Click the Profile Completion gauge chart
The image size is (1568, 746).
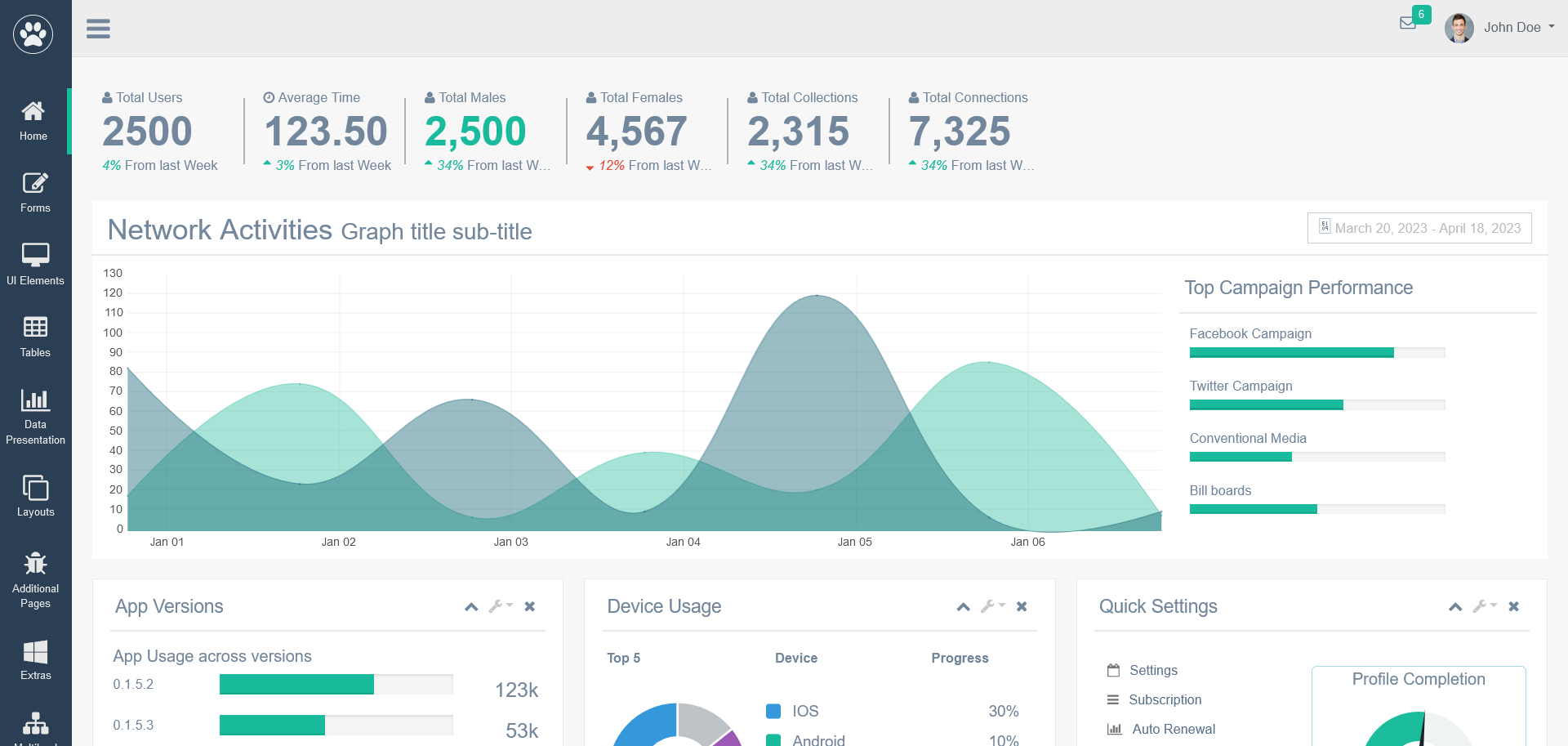tap(1419, 729)
